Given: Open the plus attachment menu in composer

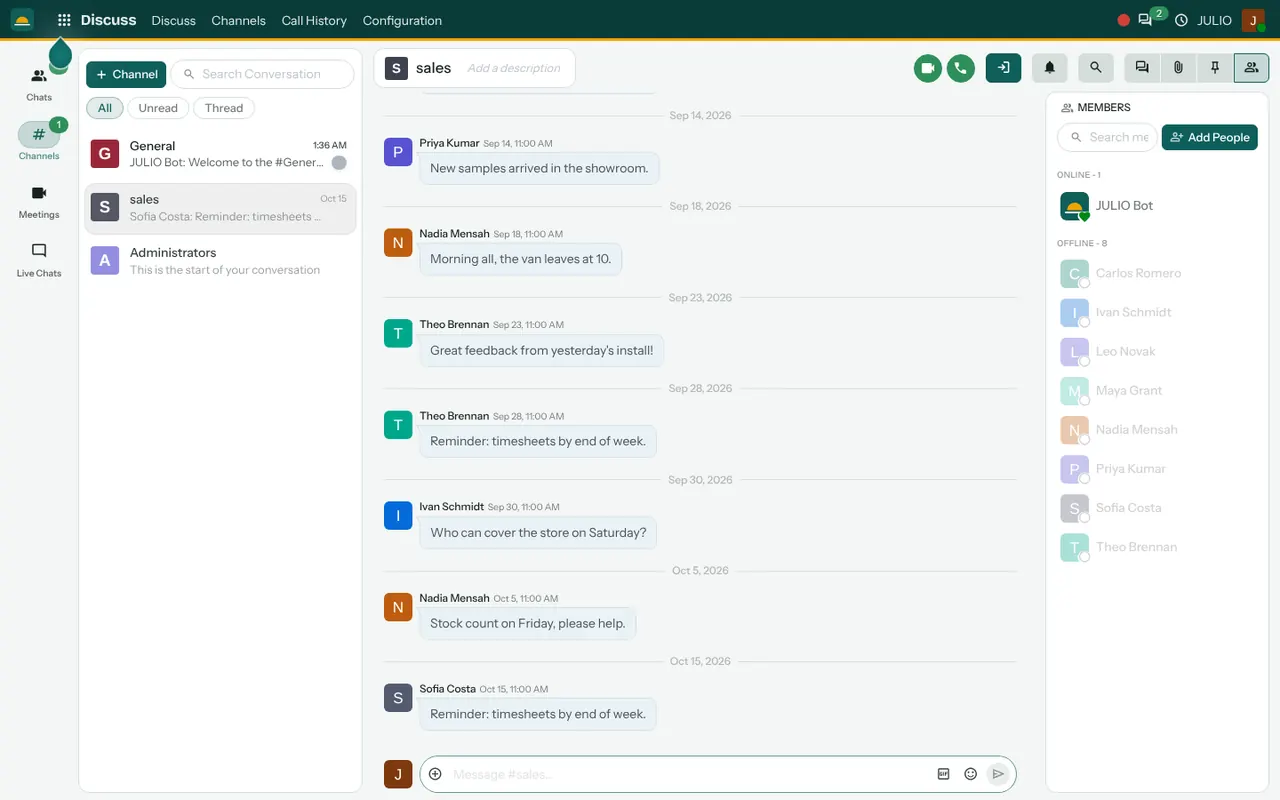Looking at the screenshot, I should point(435,774).
